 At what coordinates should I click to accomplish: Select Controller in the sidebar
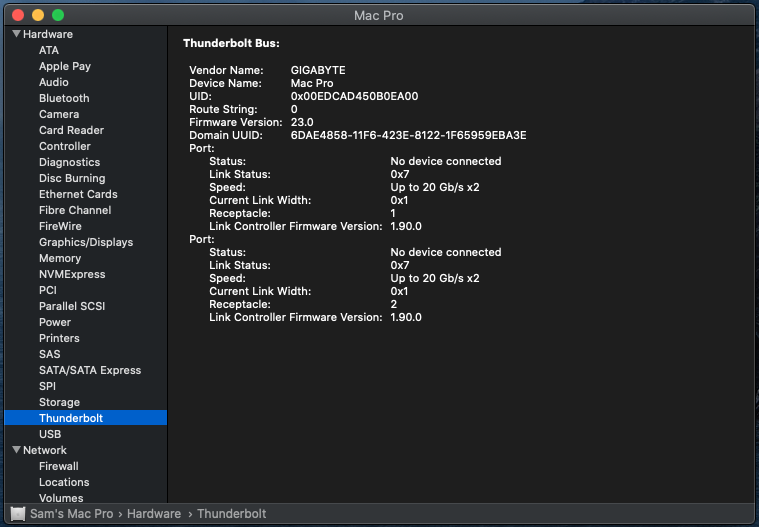[x=65, y=146]
